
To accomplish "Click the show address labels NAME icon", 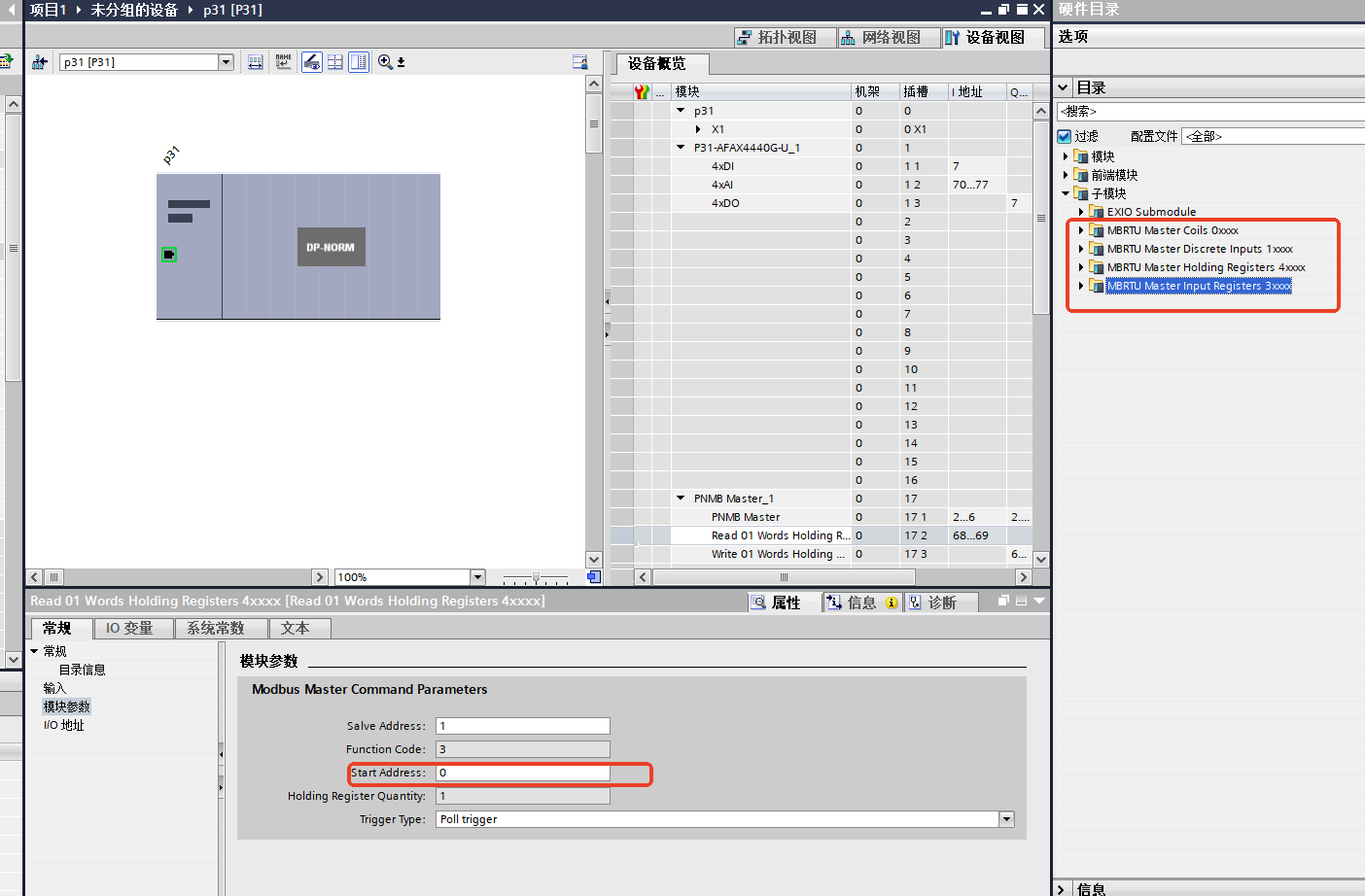I will pyautogui.click(x=283, y=62).
